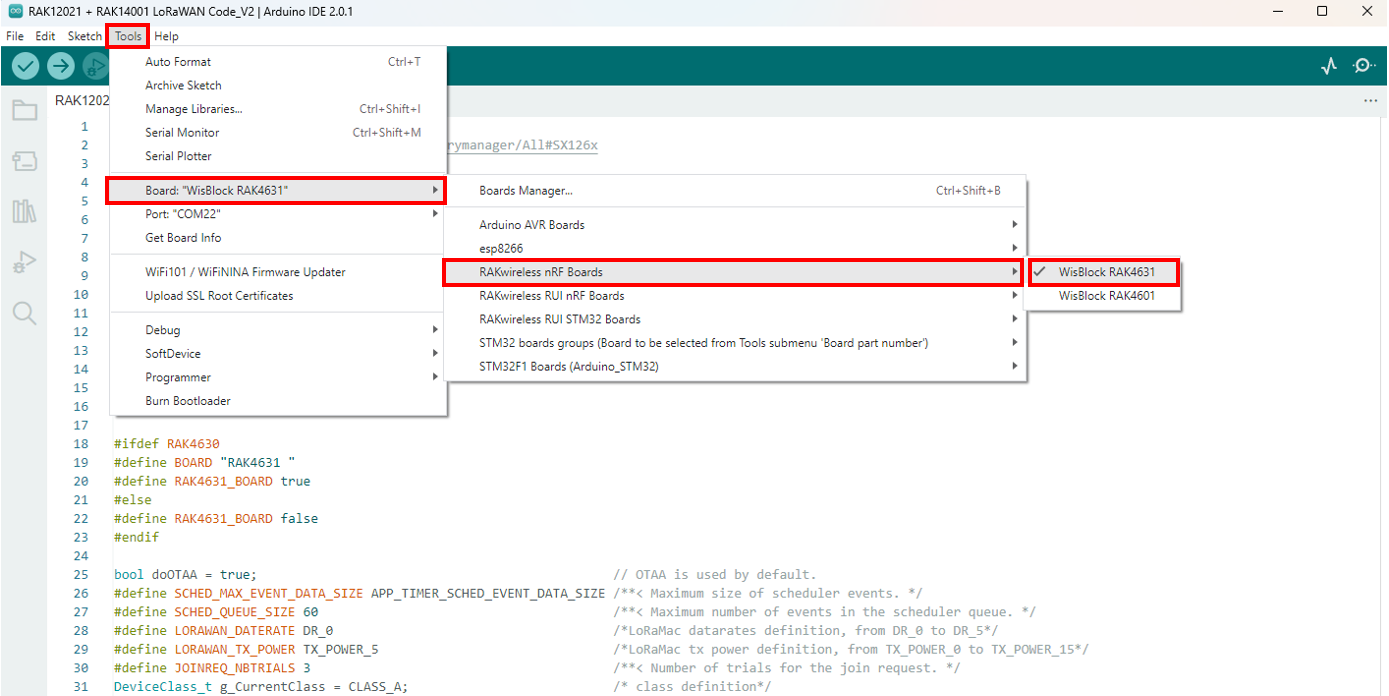This screenshot has width=1389, height=696.
Task: Click the '#else' code line
Action: [133, 500]
